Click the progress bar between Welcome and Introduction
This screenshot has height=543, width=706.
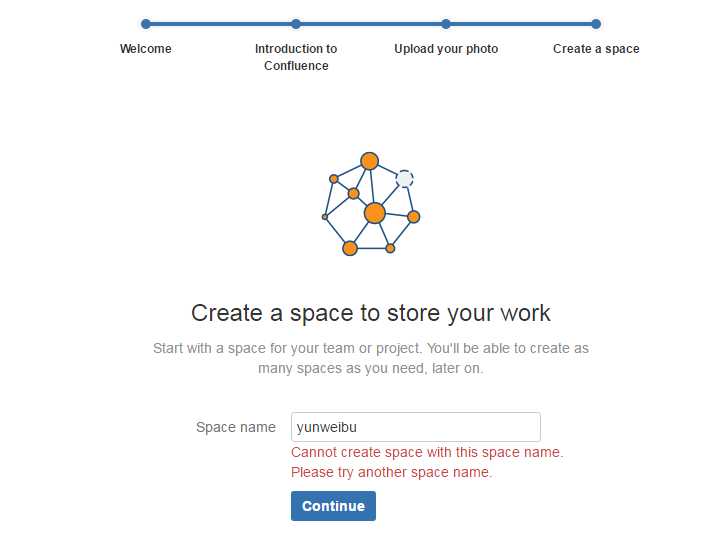pos(221,24)
